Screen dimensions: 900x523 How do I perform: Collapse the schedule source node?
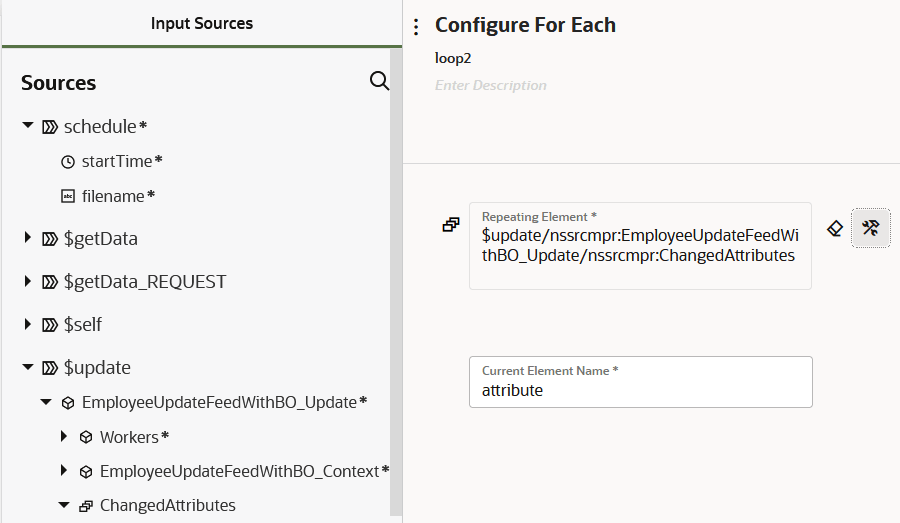pyautogui.click(x=28, y=126)
